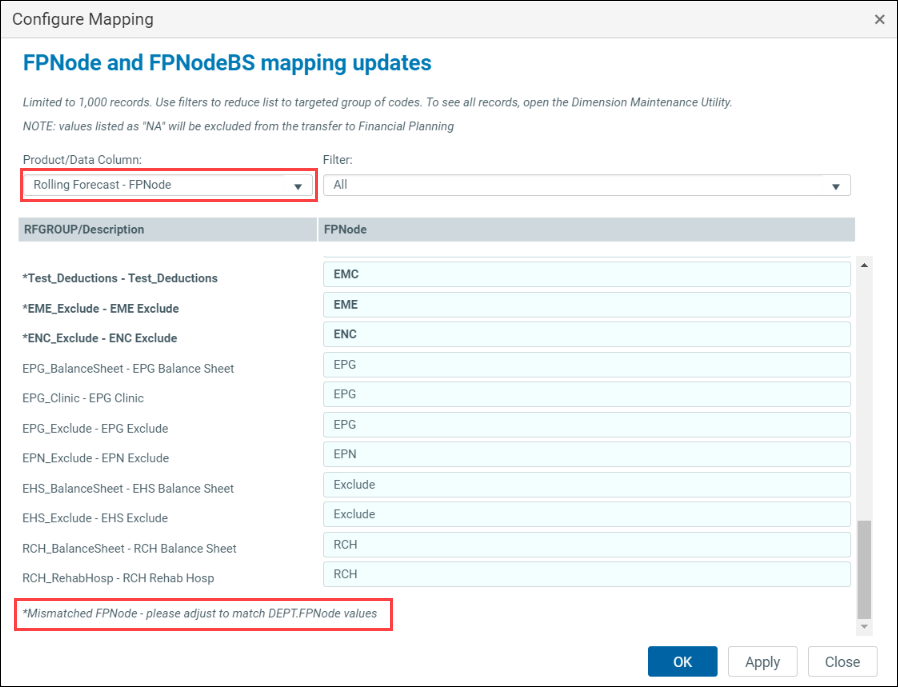Edit FPNode field for Test_Deductions row
898x687 pixels.
click(587, 275)
